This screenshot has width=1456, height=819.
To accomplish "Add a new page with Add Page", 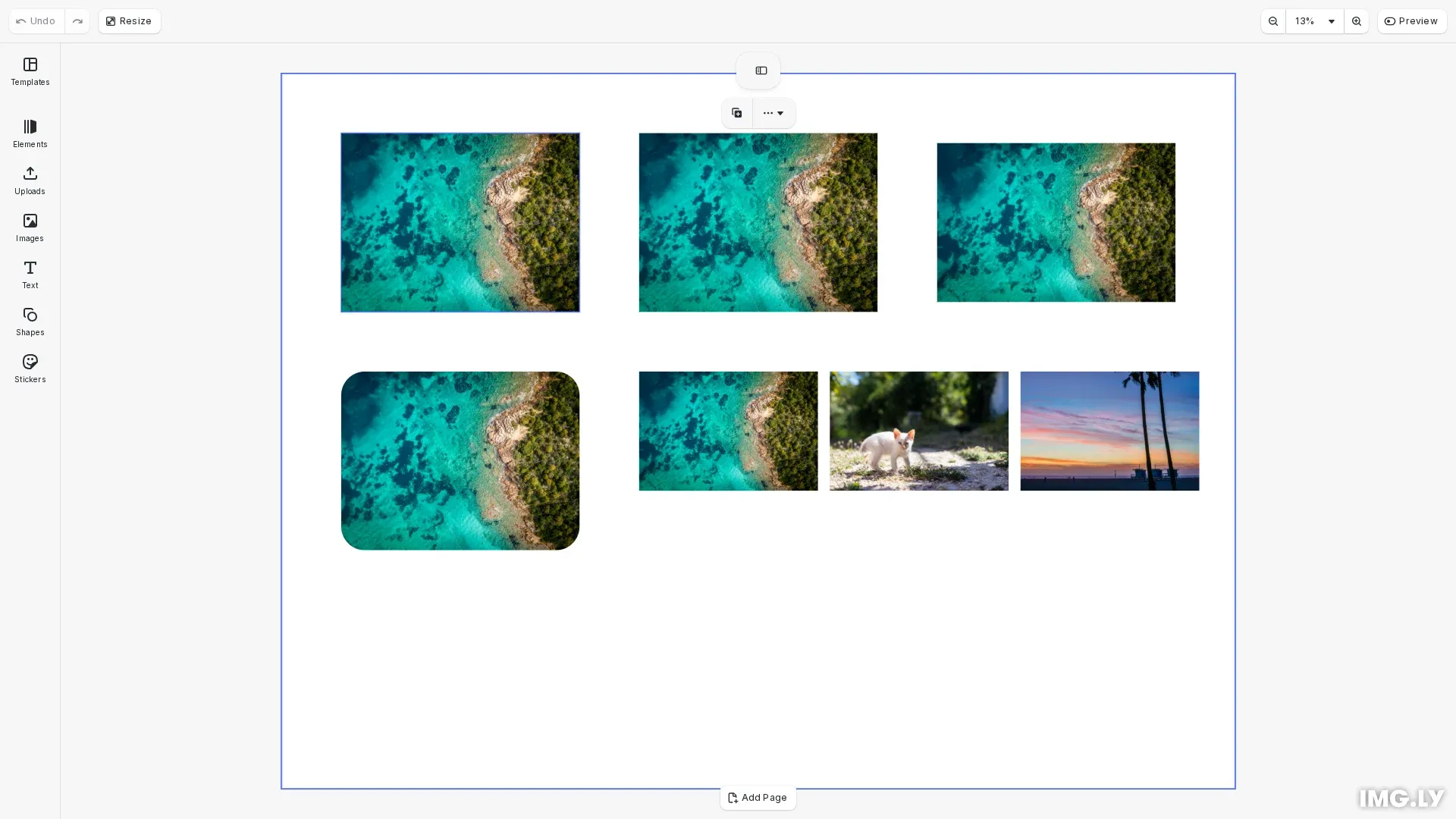I will (758, 797).
